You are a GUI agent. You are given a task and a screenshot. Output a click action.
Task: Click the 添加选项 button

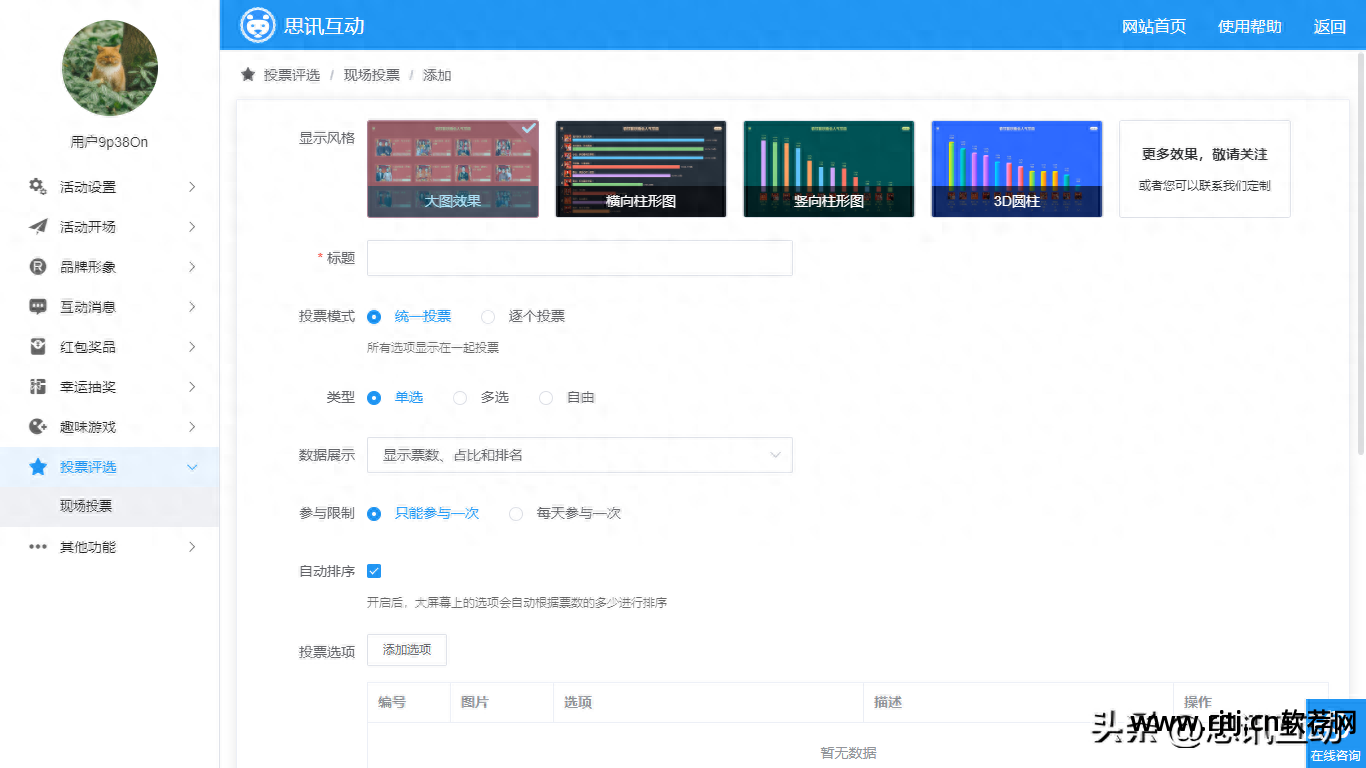pos(406,649)
